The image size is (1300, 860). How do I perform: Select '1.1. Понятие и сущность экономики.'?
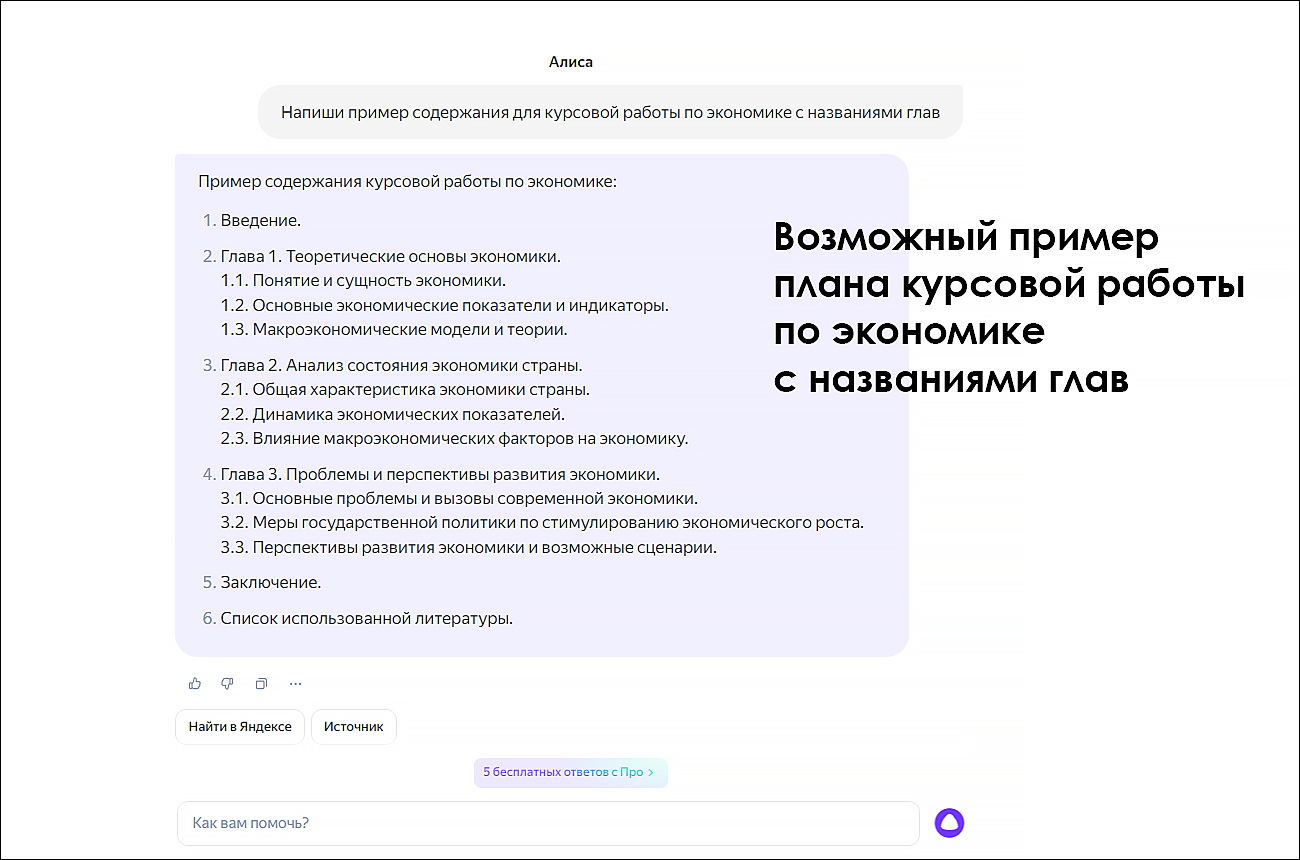coord(363,281)
